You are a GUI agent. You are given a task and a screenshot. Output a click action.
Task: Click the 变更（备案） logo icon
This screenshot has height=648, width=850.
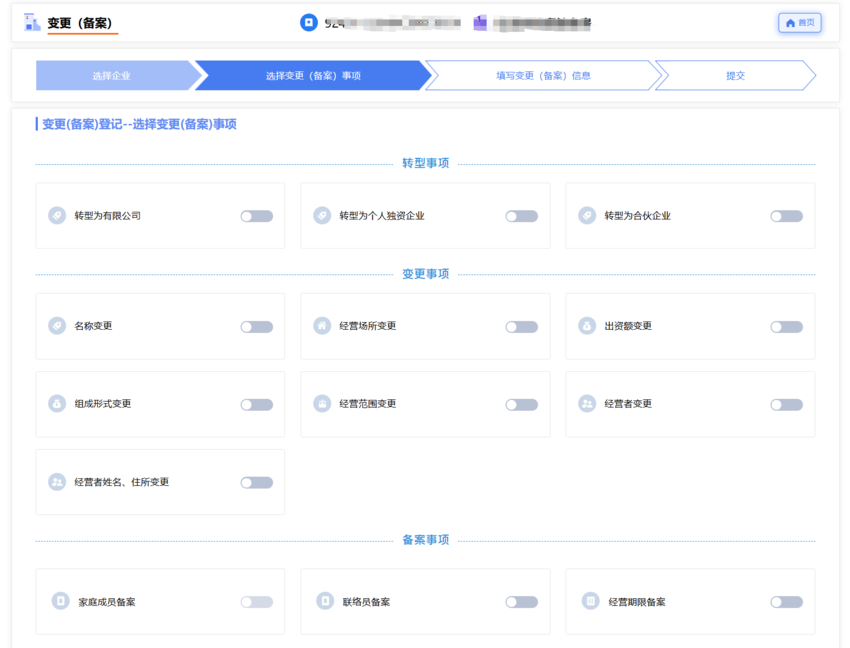point(32,22)
